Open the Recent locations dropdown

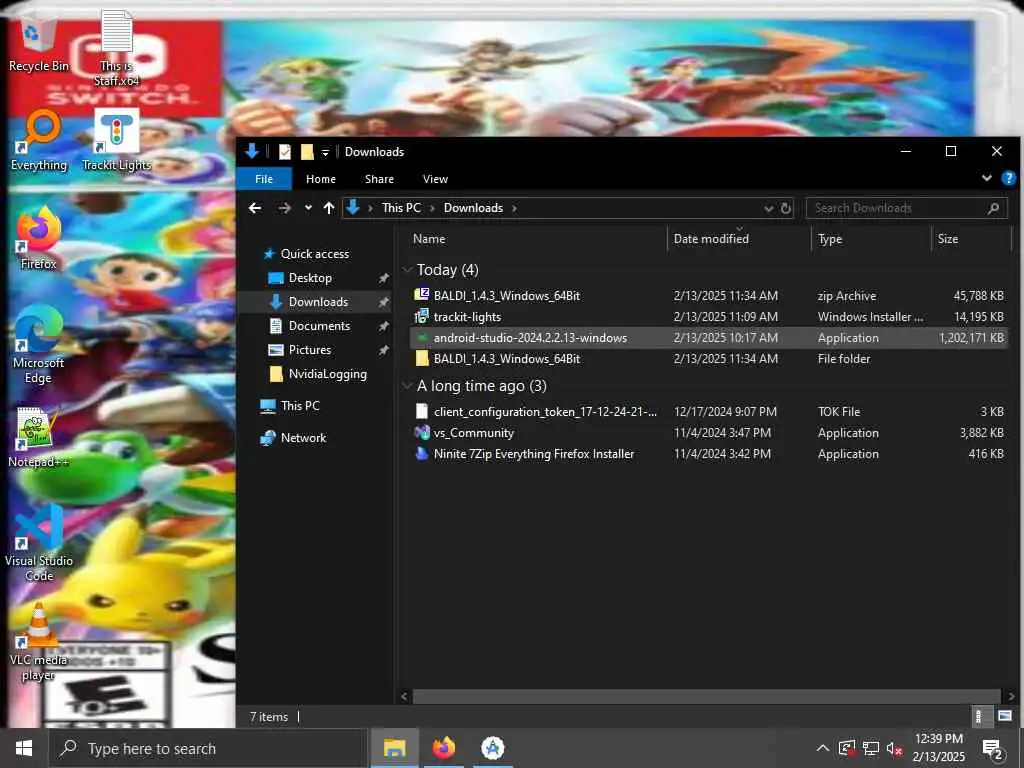point(308,208)
